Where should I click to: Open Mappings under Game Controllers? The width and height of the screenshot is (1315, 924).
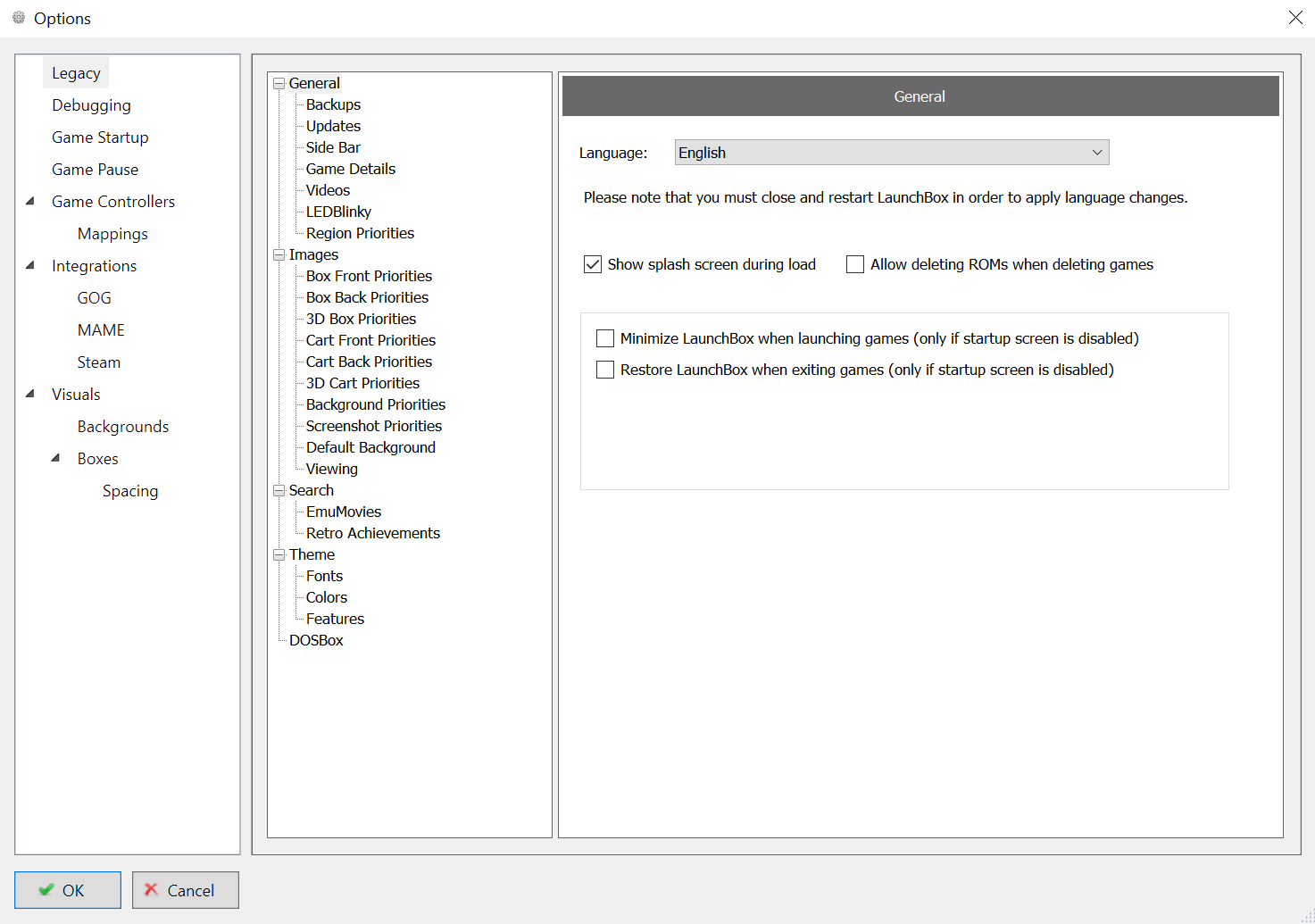pos(112,234)
